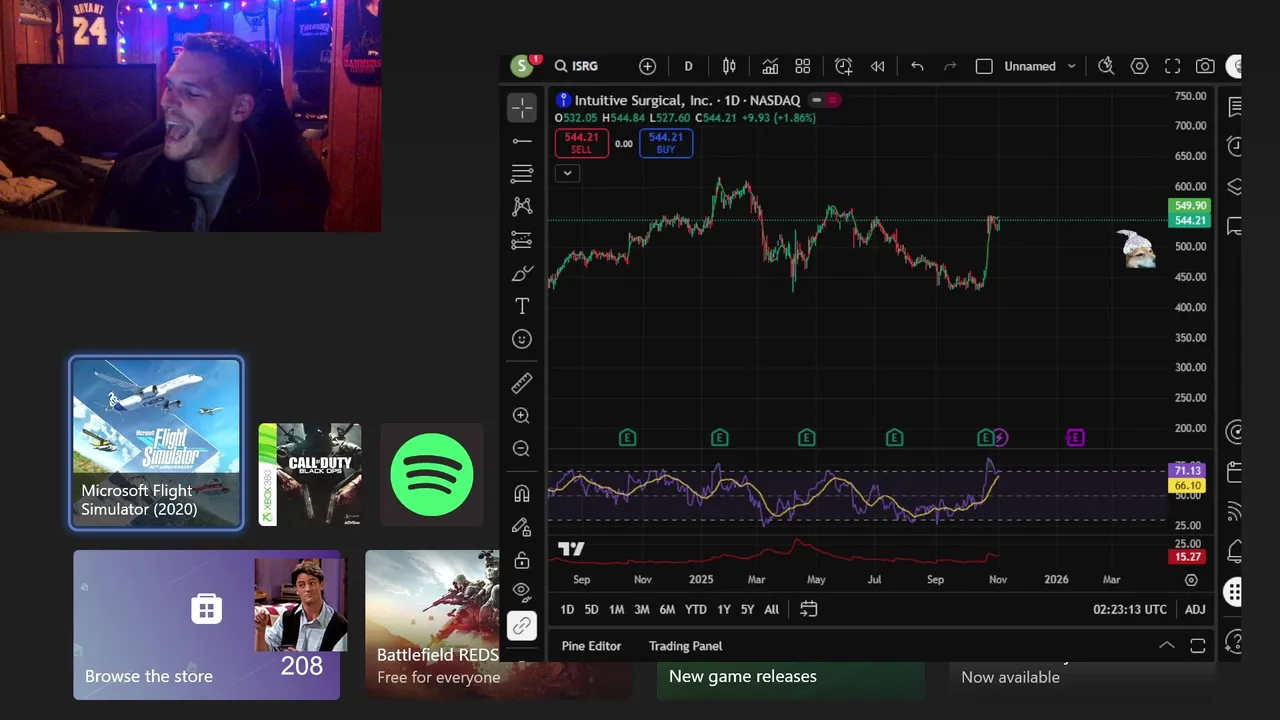The width and height of the screenshot is (1280, 720).
Task: Show All time range
Action: [x=772, y=609]
